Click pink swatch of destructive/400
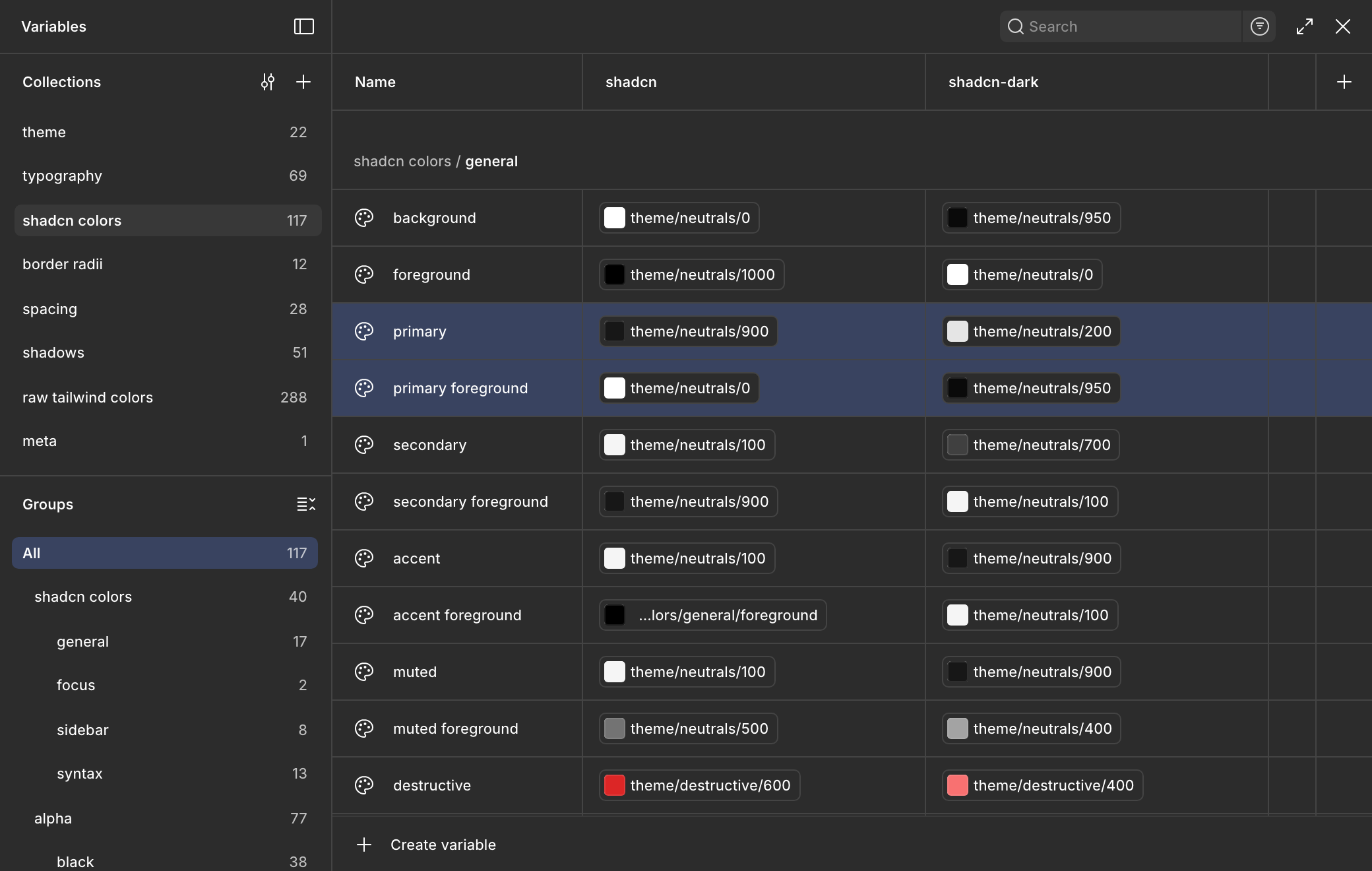 click(x=957, y=785)
